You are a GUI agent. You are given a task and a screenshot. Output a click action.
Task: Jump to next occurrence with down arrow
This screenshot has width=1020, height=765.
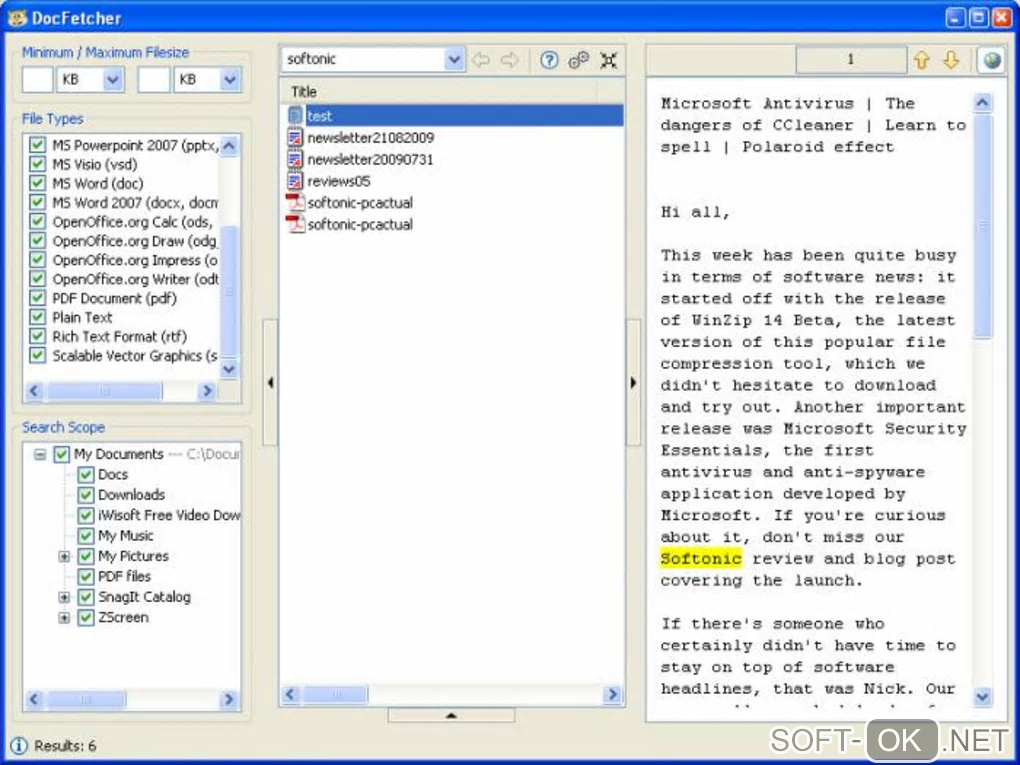951,60
